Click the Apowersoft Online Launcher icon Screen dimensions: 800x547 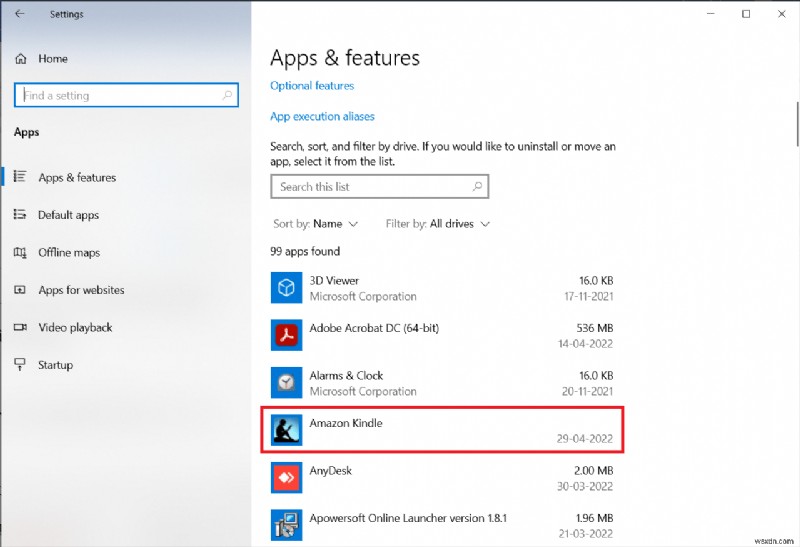tap(286, 525)
